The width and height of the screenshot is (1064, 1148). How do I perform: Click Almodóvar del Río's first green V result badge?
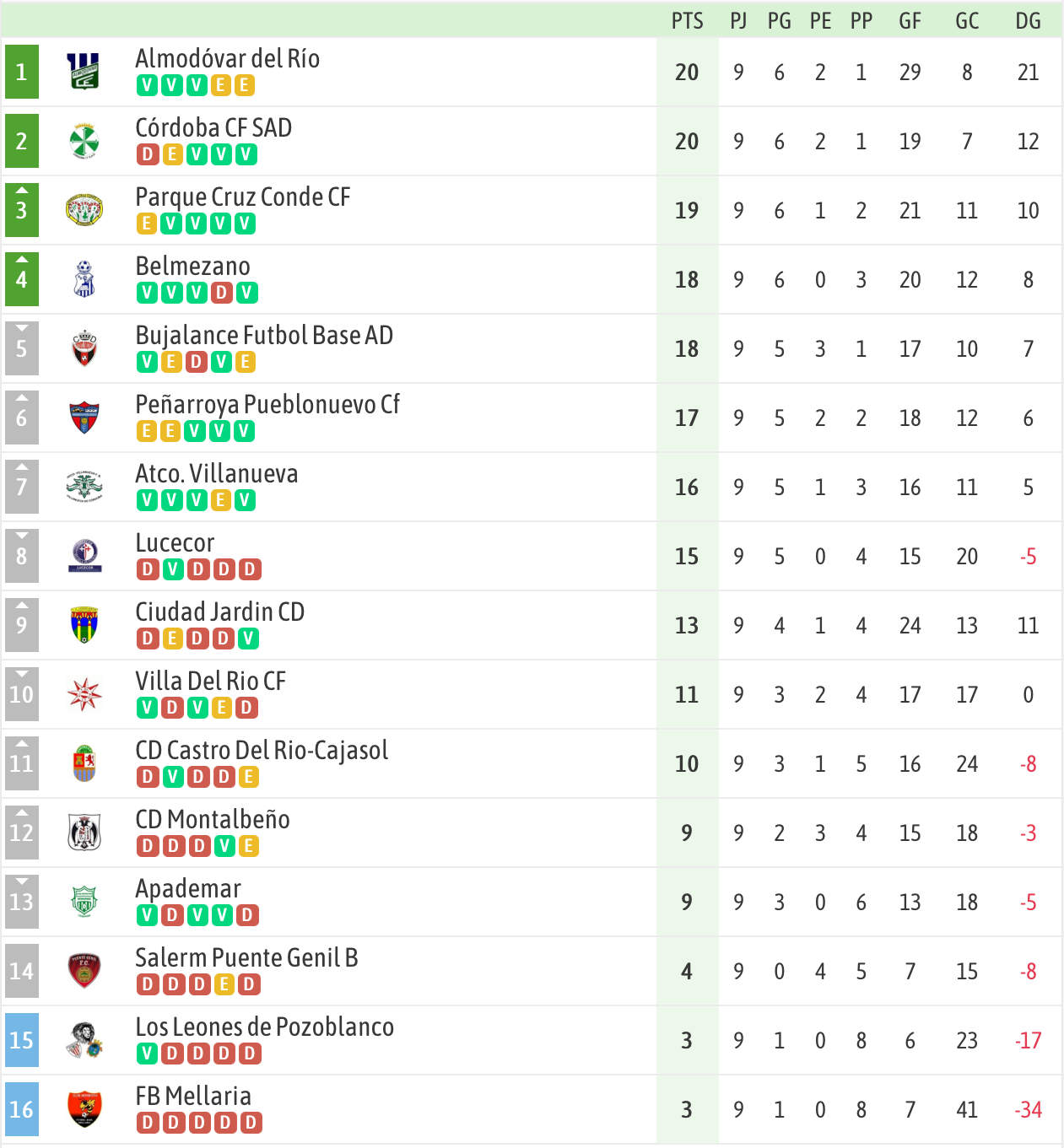[x=147, y=85]
